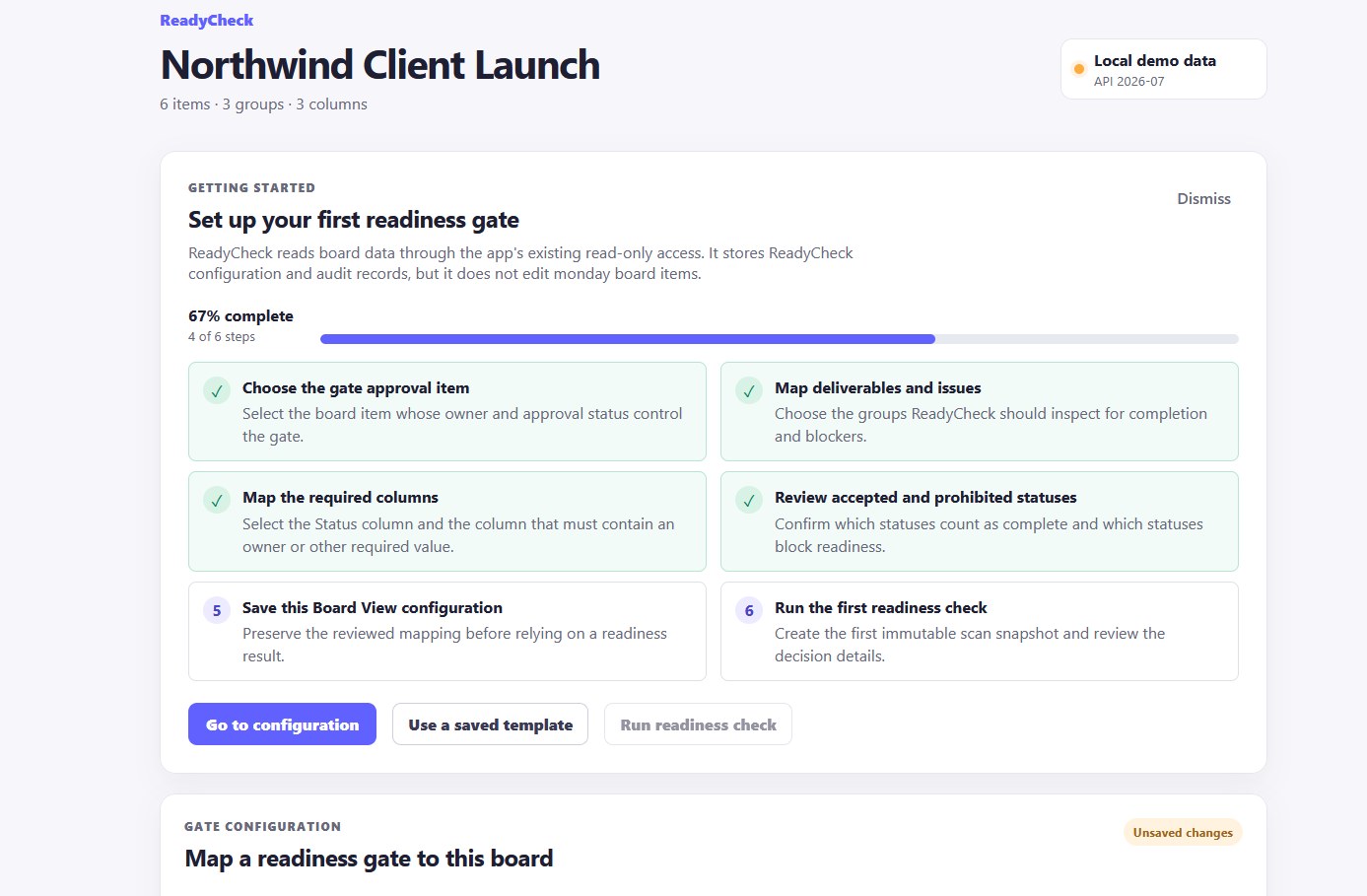This screenshot has width=1367, height=896.
Task: Click the API 2026-07 version text
Action: click(x=1129, y=82)
